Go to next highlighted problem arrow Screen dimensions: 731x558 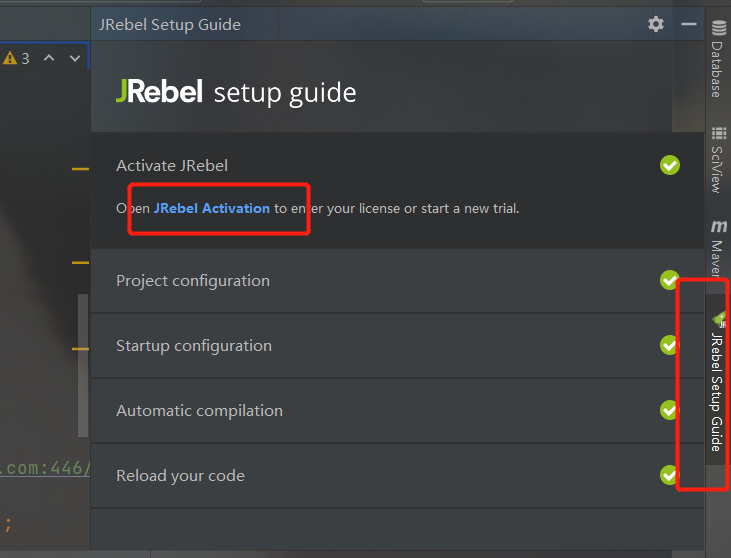point(75,58)
